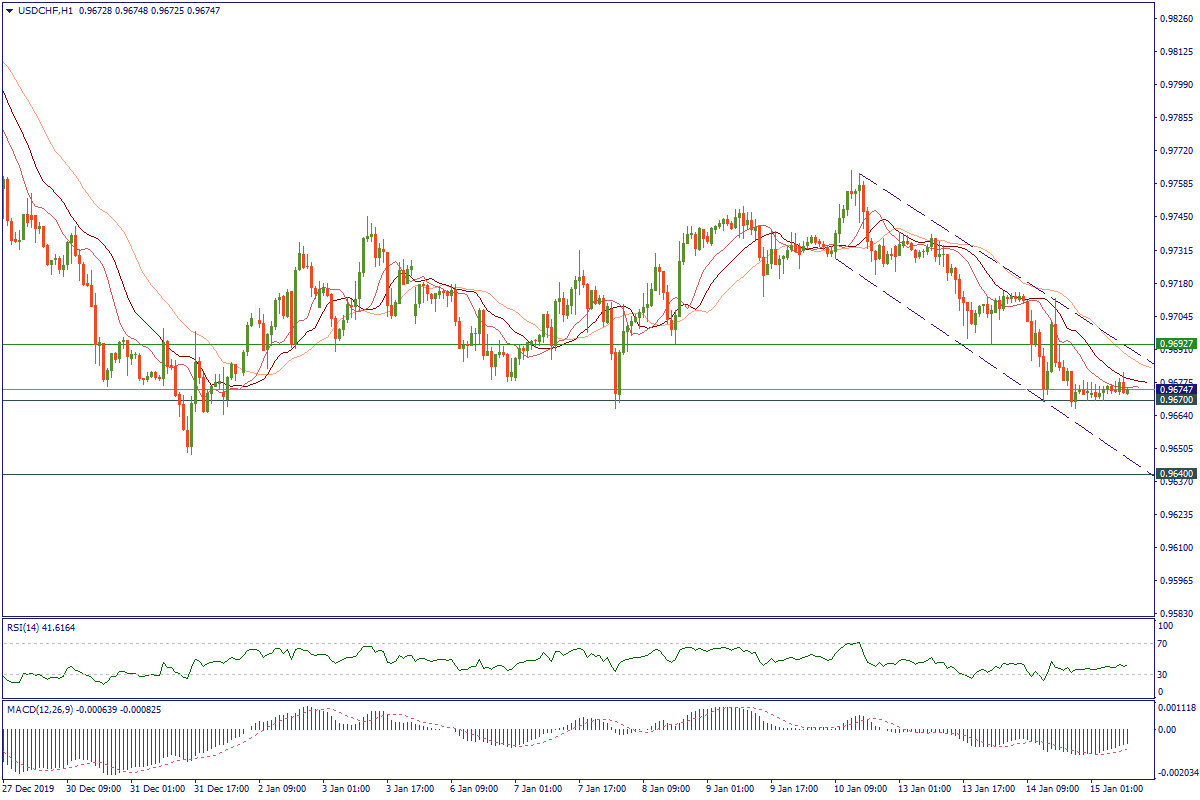Click the 0.98260 price on the axis
The height and width of the screenshot is (800, 1200).
pos(1175,18)
